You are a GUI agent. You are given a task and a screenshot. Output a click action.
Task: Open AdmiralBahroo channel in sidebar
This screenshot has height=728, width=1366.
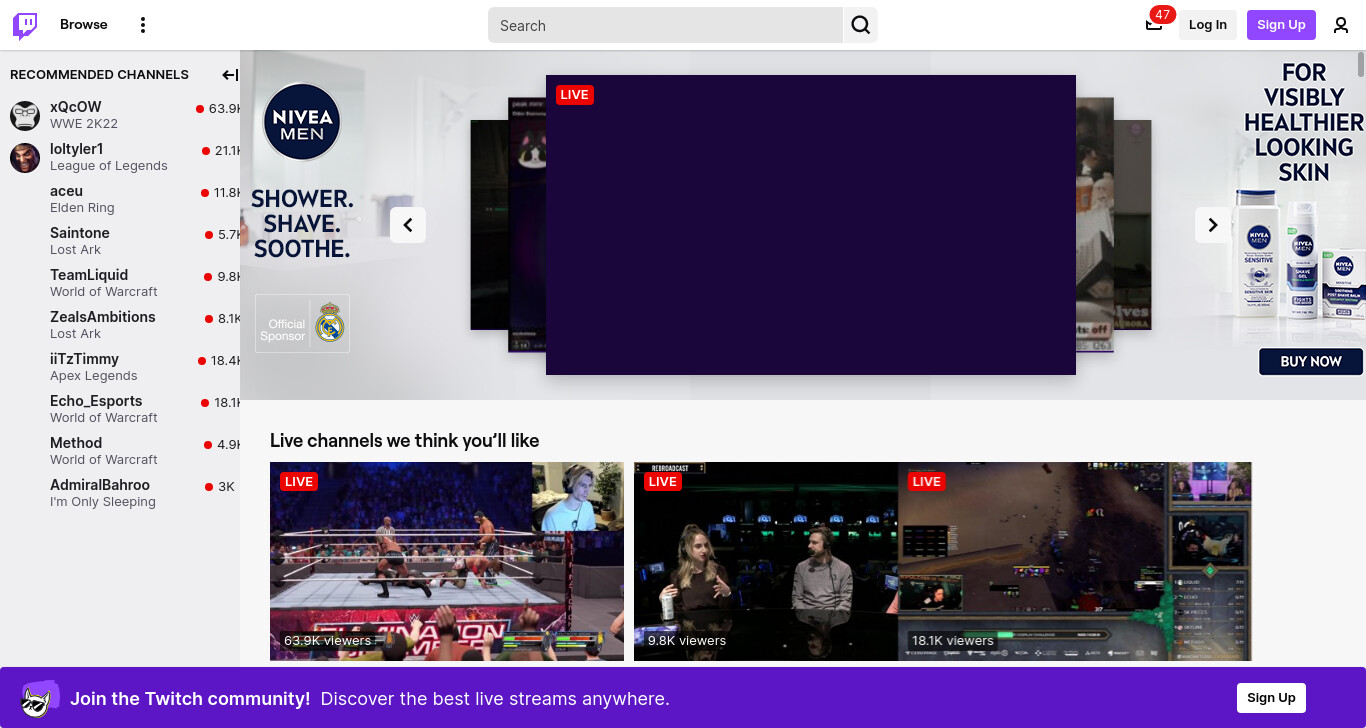[x=120, y=493]
